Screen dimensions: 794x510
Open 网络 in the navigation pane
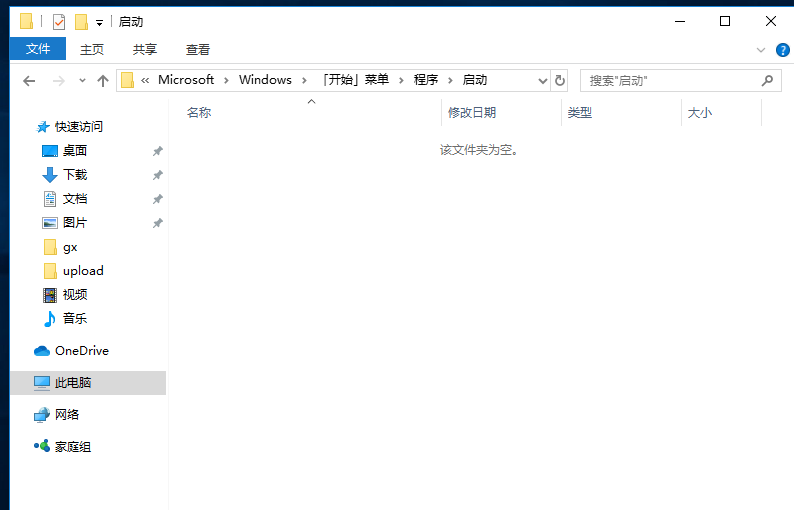click(66, 415)
